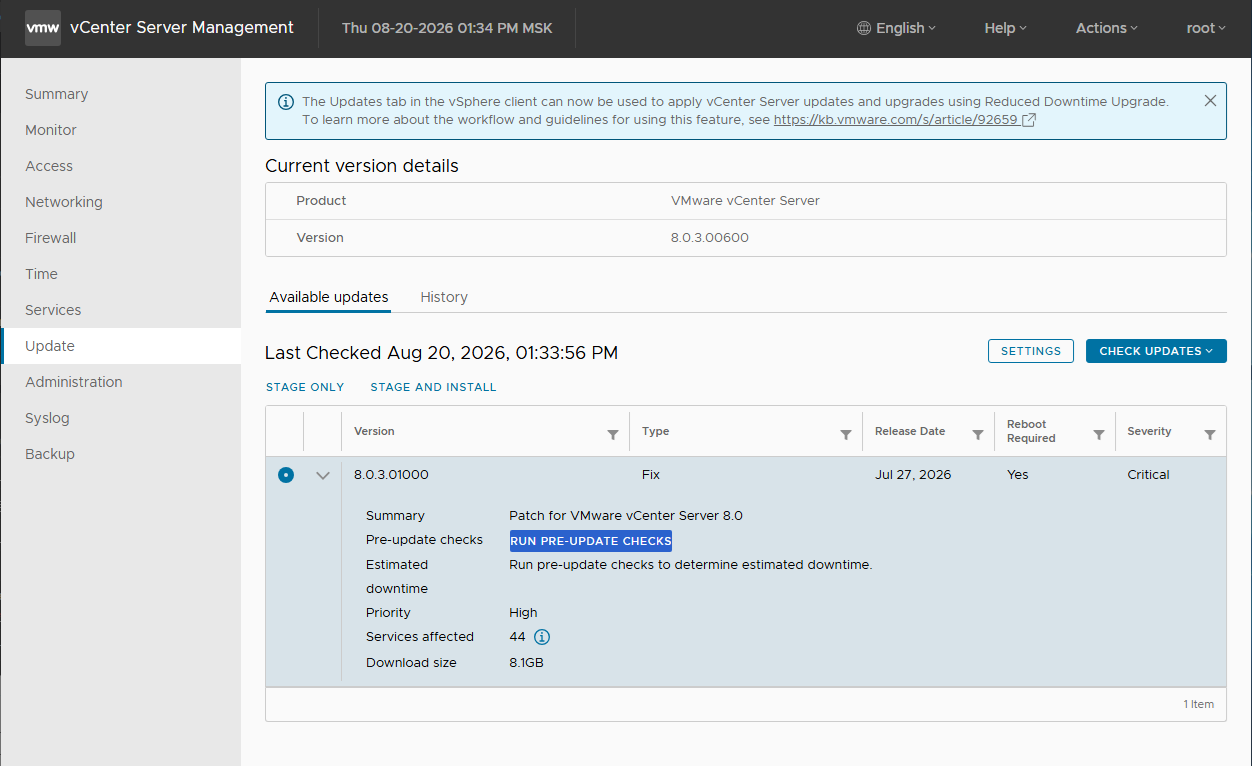1252x766 pixels.
Task: Click the SETTINGS button
Action: point(1031,351)
